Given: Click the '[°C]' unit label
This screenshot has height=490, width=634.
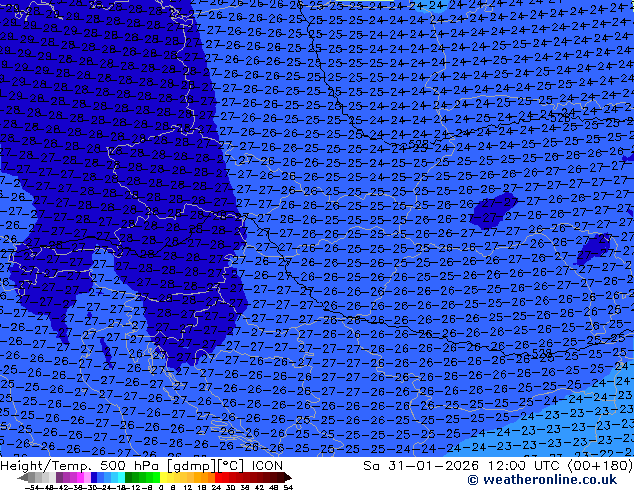Looking at the screenshot, I should tap(231, 466).
